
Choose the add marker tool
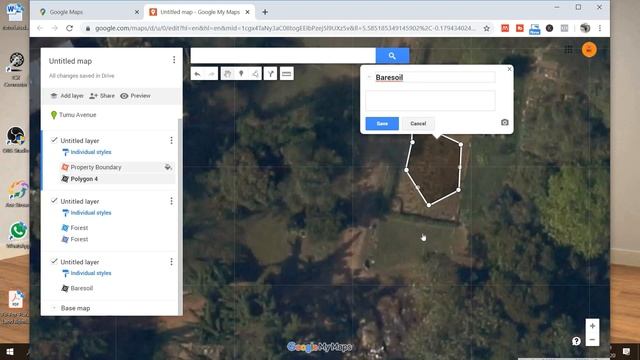point(241,74)
